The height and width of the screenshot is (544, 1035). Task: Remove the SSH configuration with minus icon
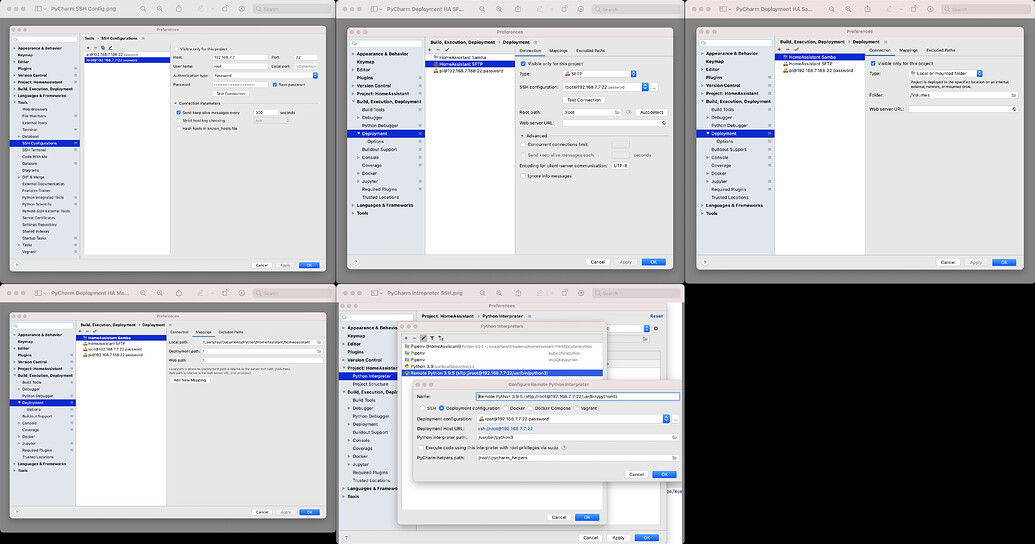point(96,48)
